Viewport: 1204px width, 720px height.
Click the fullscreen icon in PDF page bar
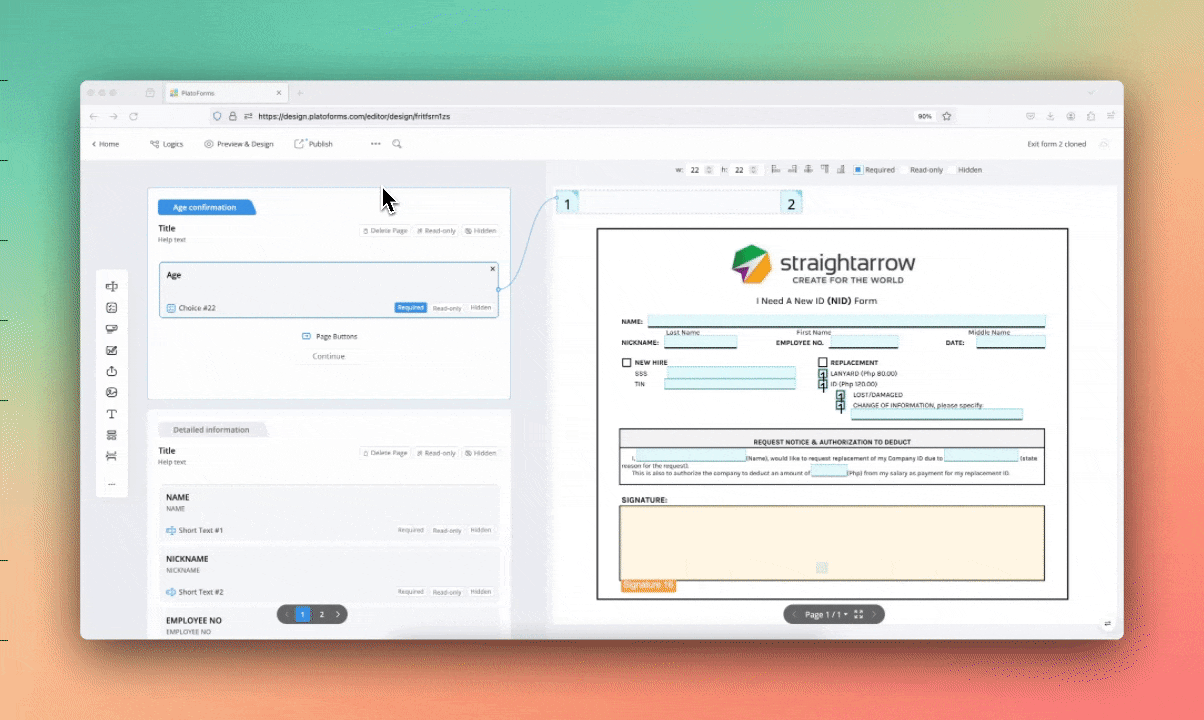[859, 614]
